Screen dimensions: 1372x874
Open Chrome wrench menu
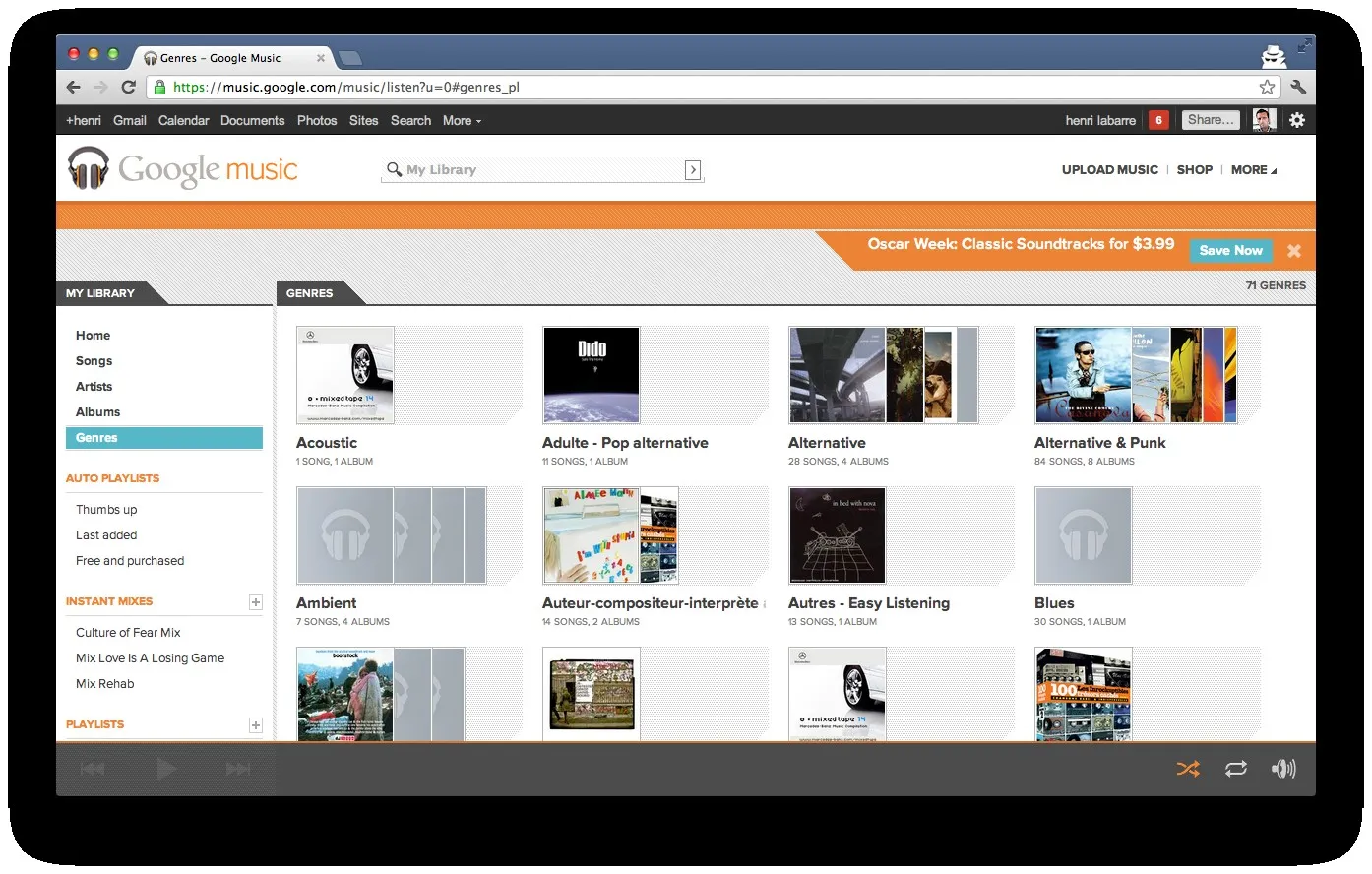point(1298,87)
